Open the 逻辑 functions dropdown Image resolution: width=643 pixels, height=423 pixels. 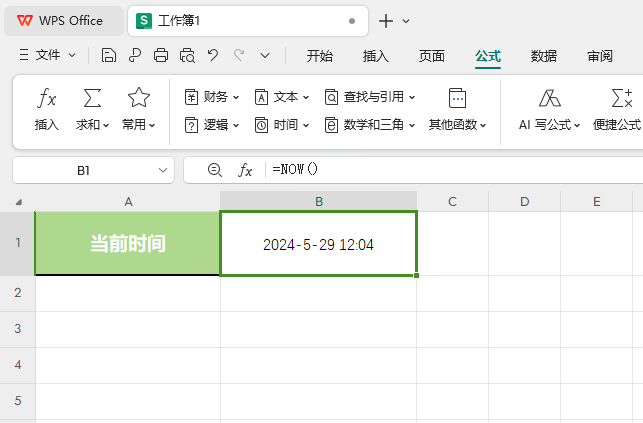212,125
